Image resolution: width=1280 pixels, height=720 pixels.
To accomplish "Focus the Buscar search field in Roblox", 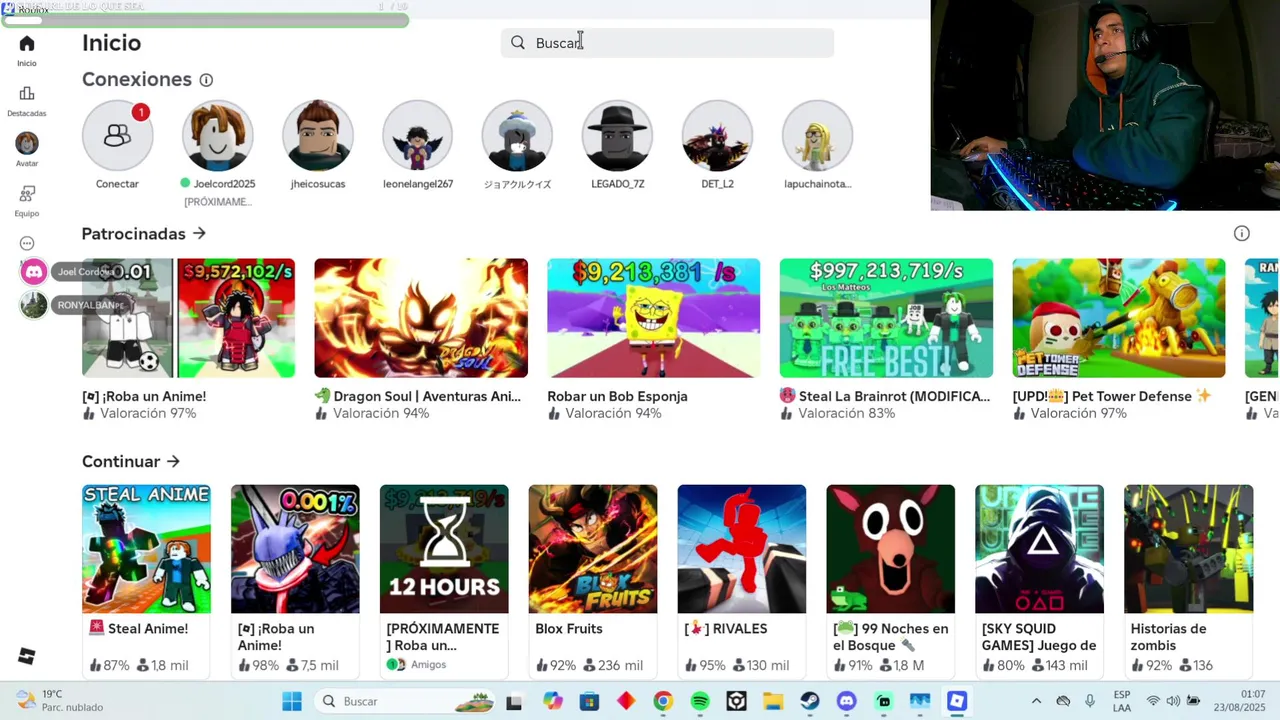I will coord(667,42).
